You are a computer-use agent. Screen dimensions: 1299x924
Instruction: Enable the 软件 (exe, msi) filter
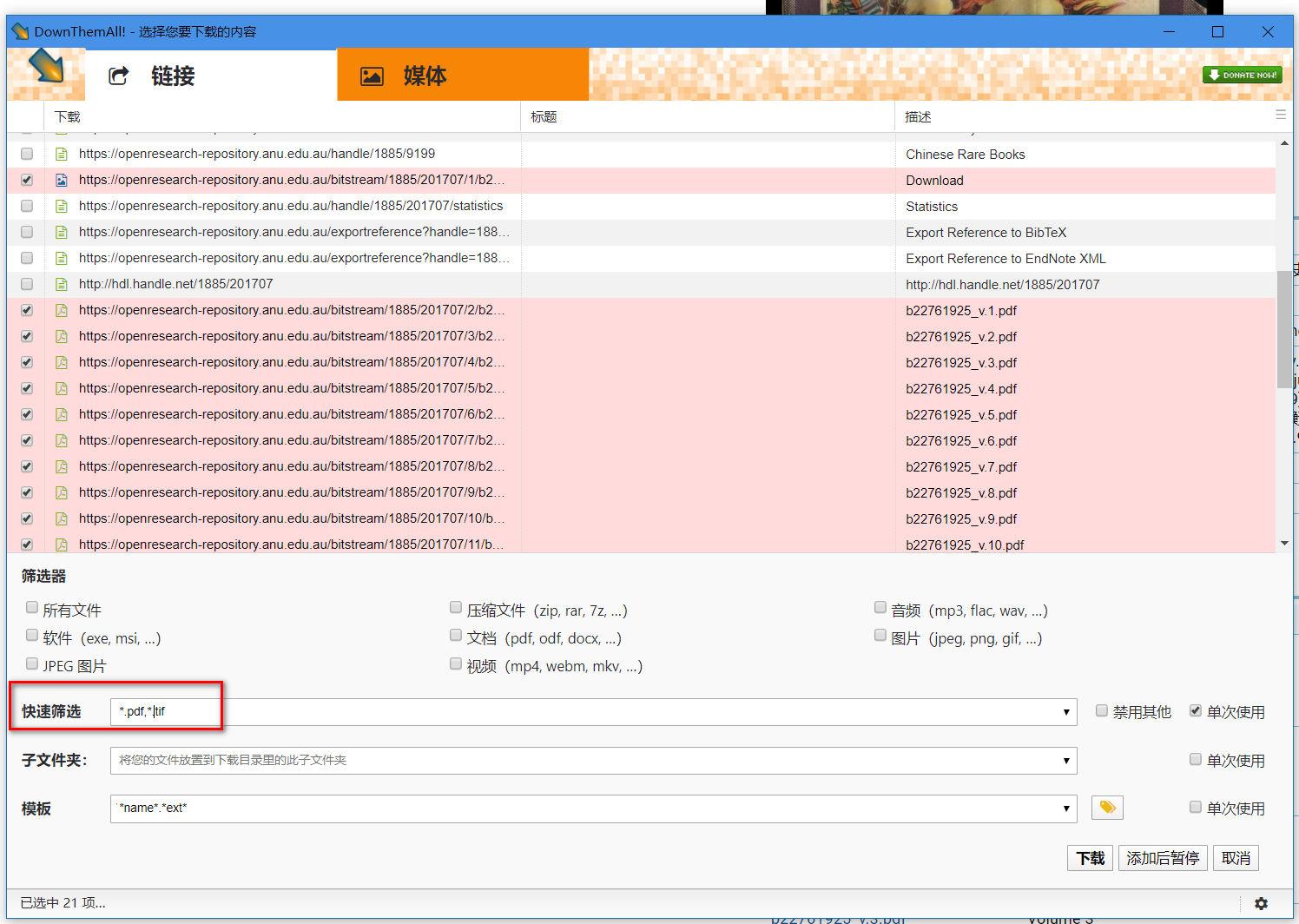(x=32, y=636)
